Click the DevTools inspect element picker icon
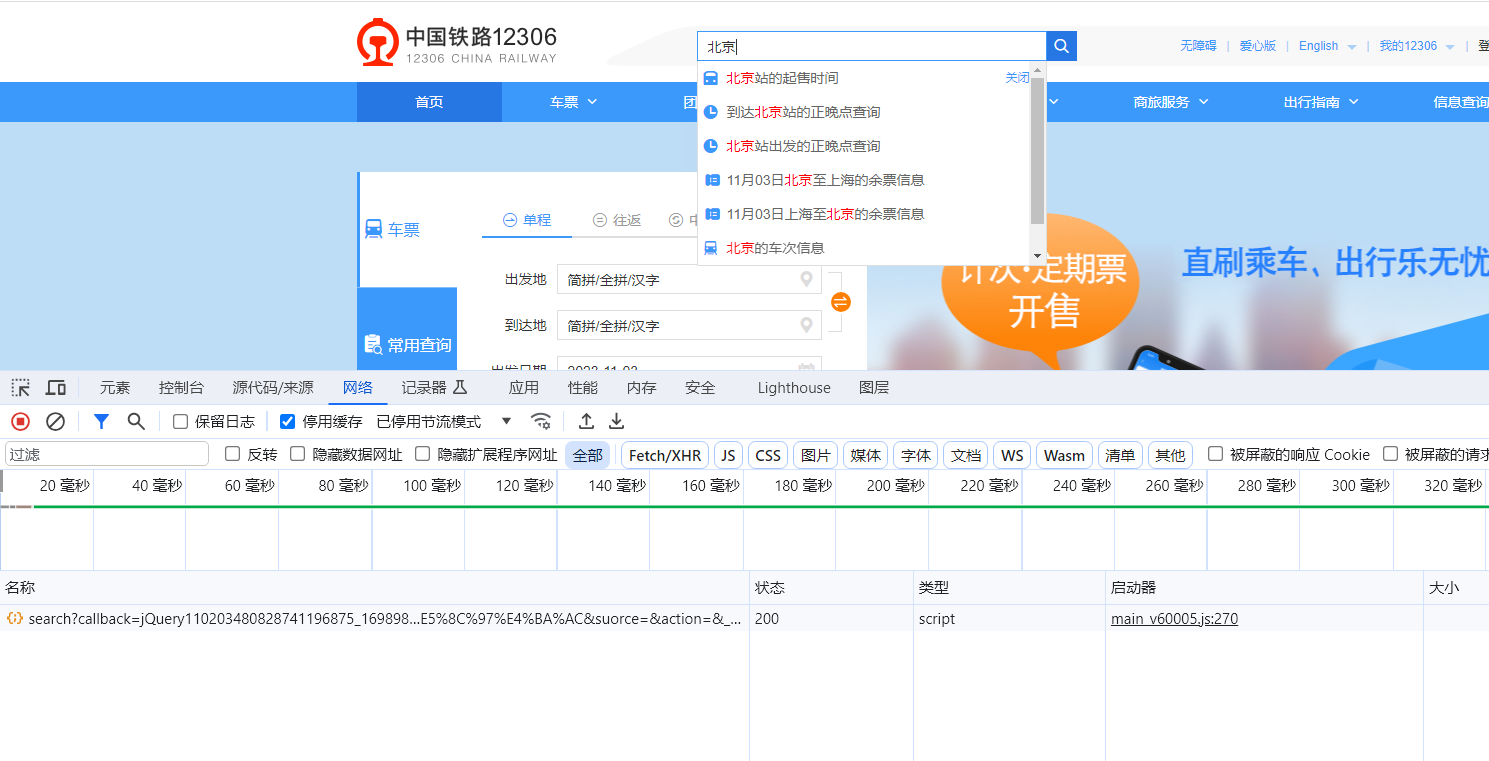Viewport: 1489px width, 761px height. [x=21, y=388]
